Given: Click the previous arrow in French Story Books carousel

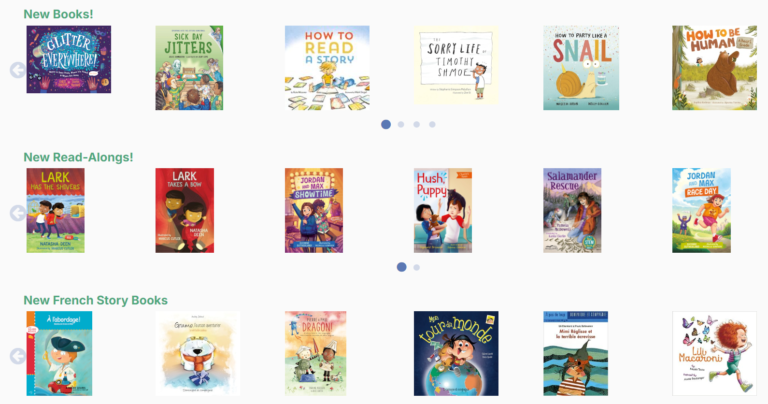Looking at the screenshot, I should 17,356.
